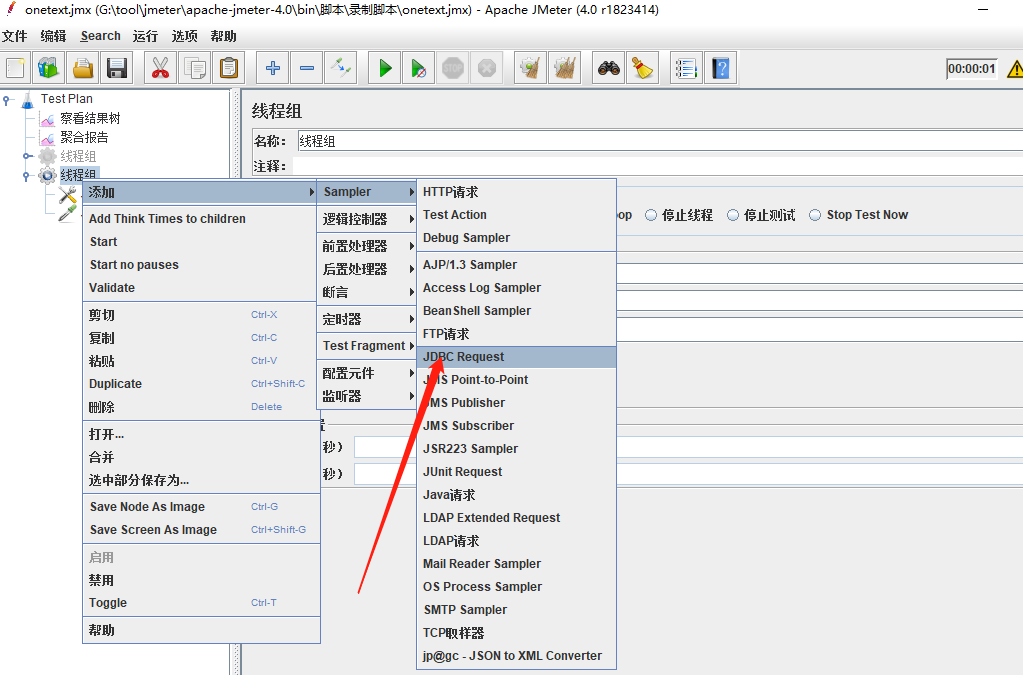The image size is (1023, 675).
Task: Click Validate in context menu
Action: tap(200, 288)
